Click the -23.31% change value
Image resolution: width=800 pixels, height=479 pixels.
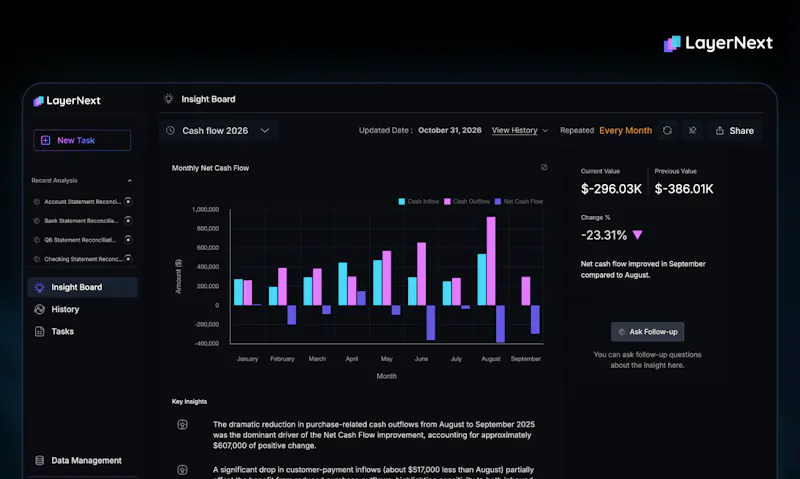[x=604, y=235]
